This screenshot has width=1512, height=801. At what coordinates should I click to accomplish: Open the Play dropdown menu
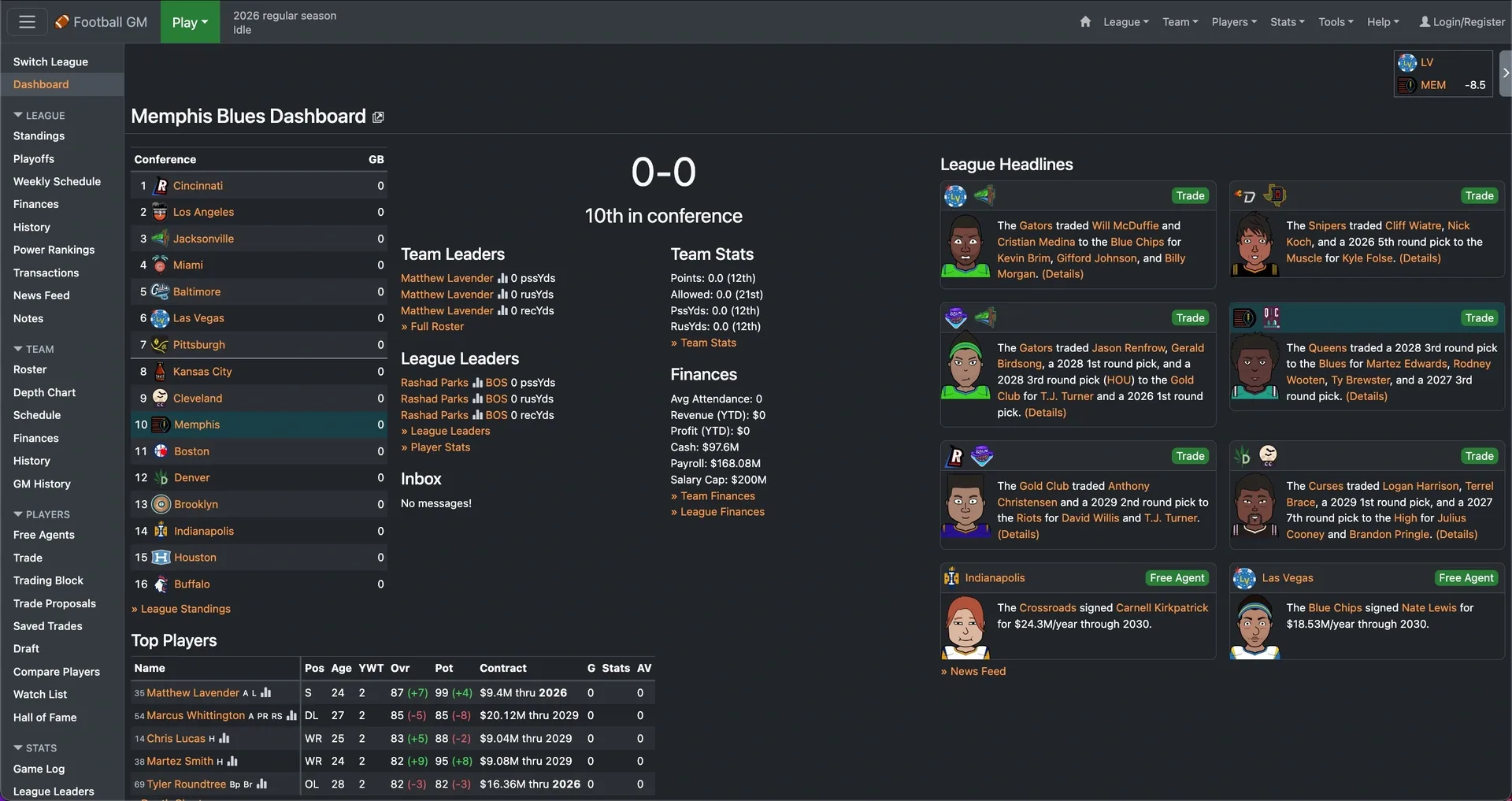click(190, 22)
